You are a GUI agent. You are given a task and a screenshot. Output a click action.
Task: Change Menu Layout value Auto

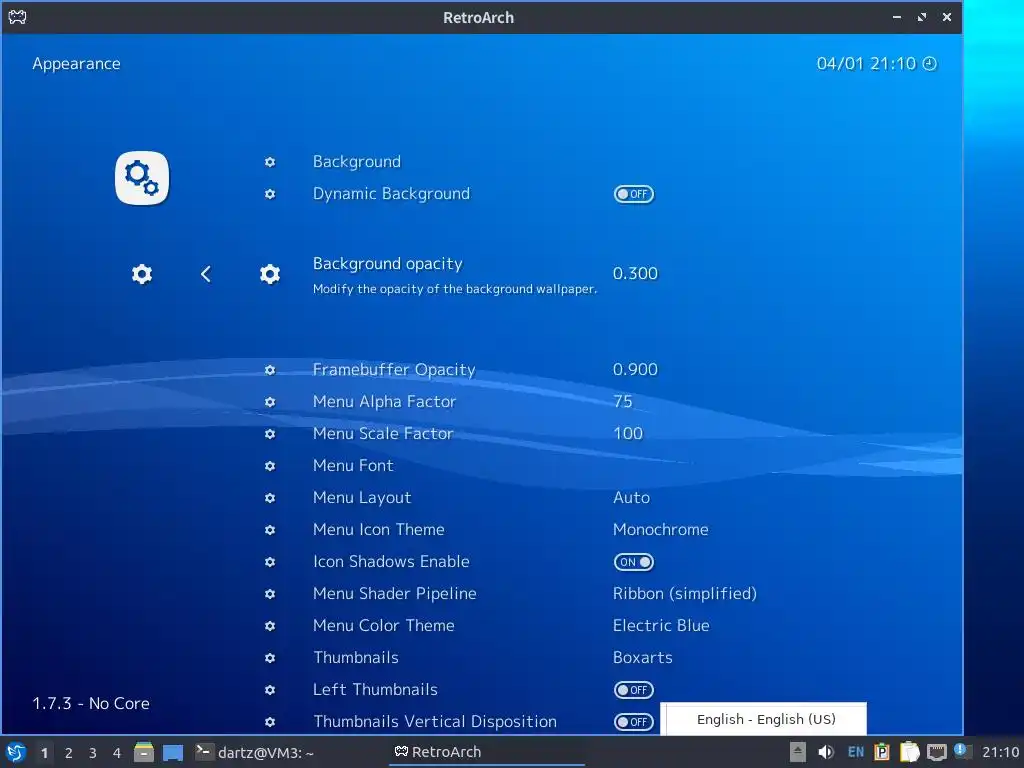(x=632, y=498)
